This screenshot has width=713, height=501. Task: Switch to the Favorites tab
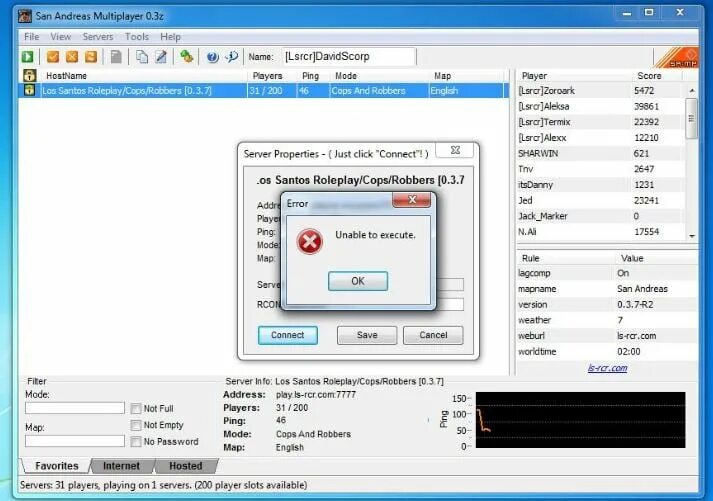pyautogui.click(x=56, y=466)
